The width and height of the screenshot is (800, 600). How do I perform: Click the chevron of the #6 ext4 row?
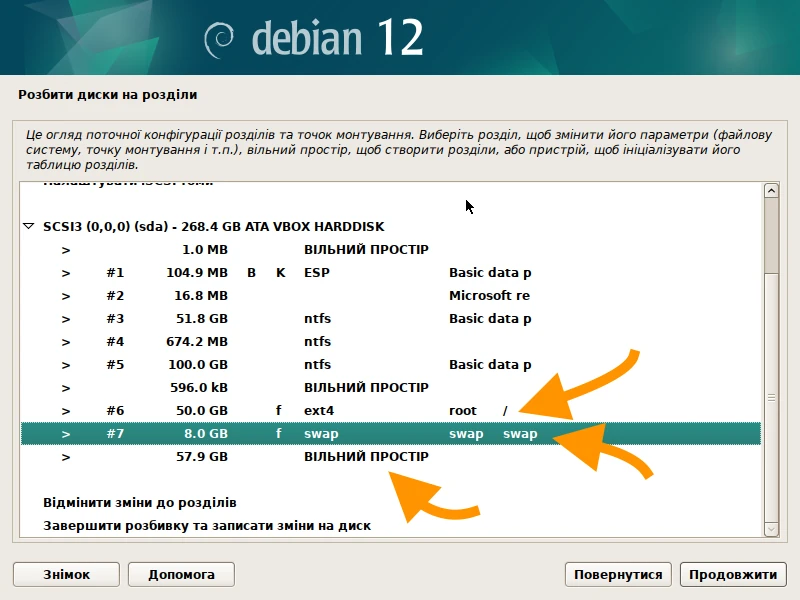point(66,411)
